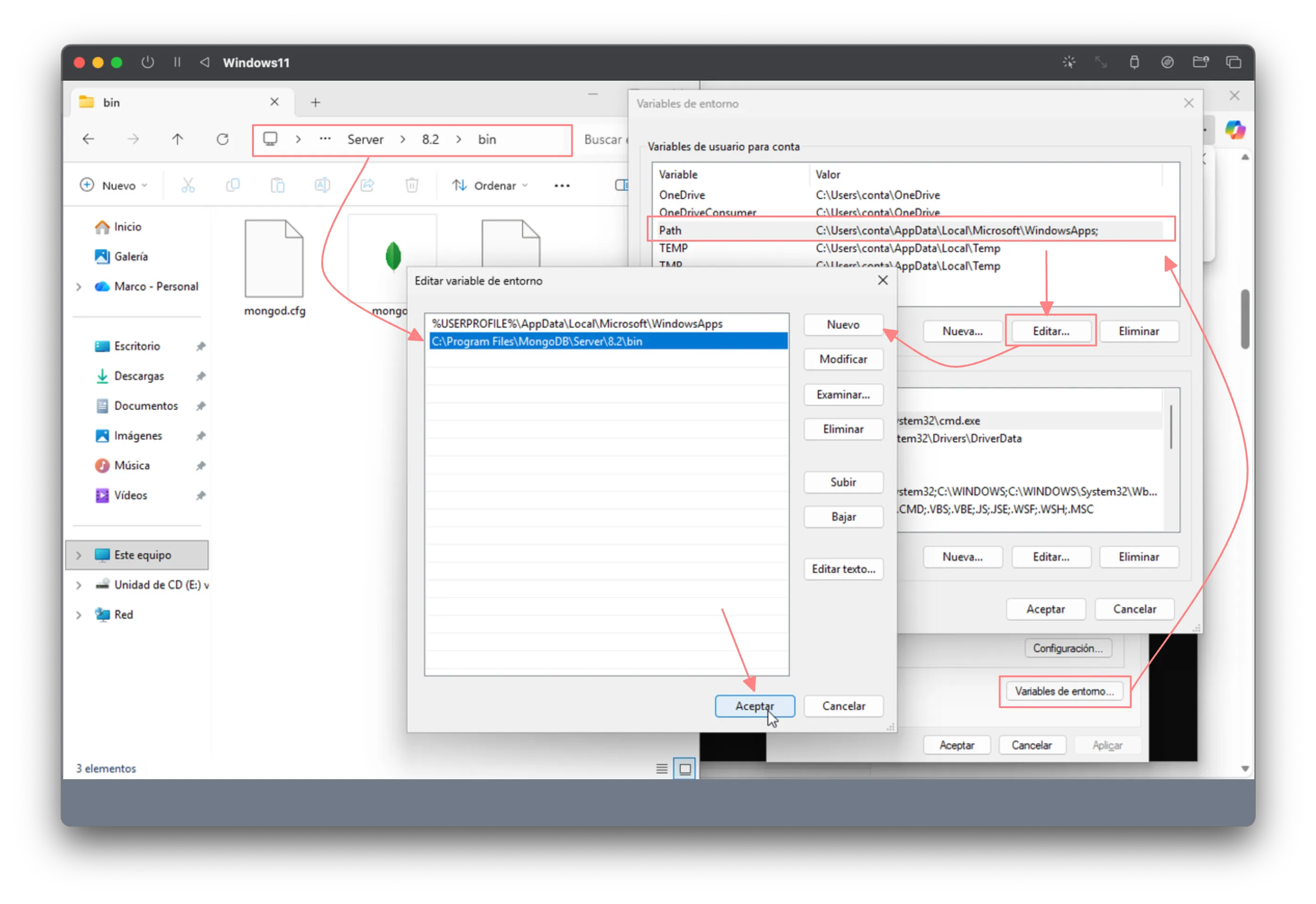Click the Refresh icon in File Explorer
Screen dimensions: 1316x904
click(x=223, y=139)
